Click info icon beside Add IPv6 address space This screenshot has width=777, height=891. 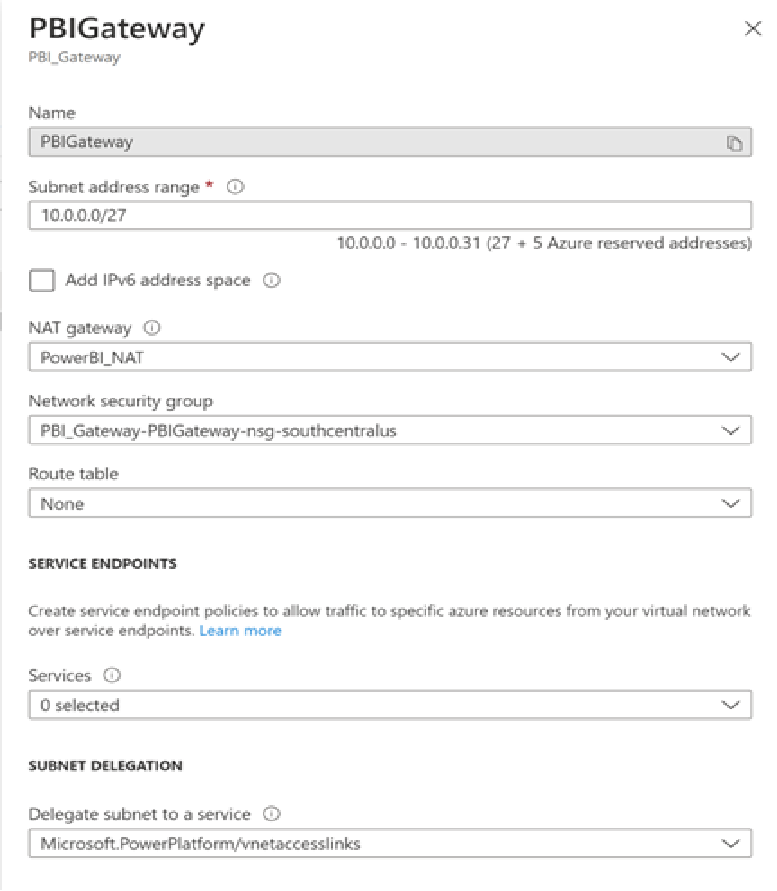click(272, 280)
